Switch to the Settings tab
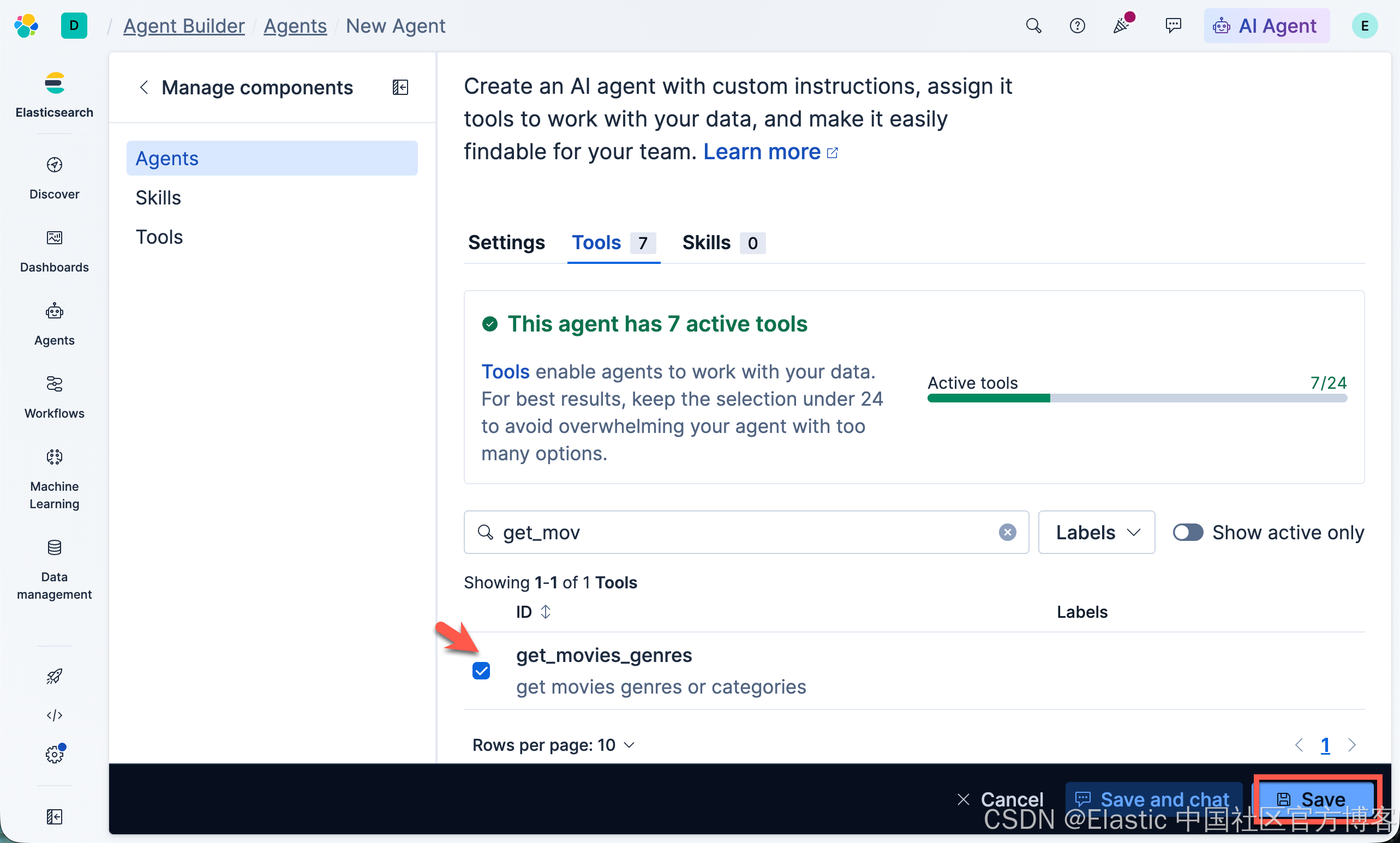The image size is (1400, 843). click(x=506, y=243)
